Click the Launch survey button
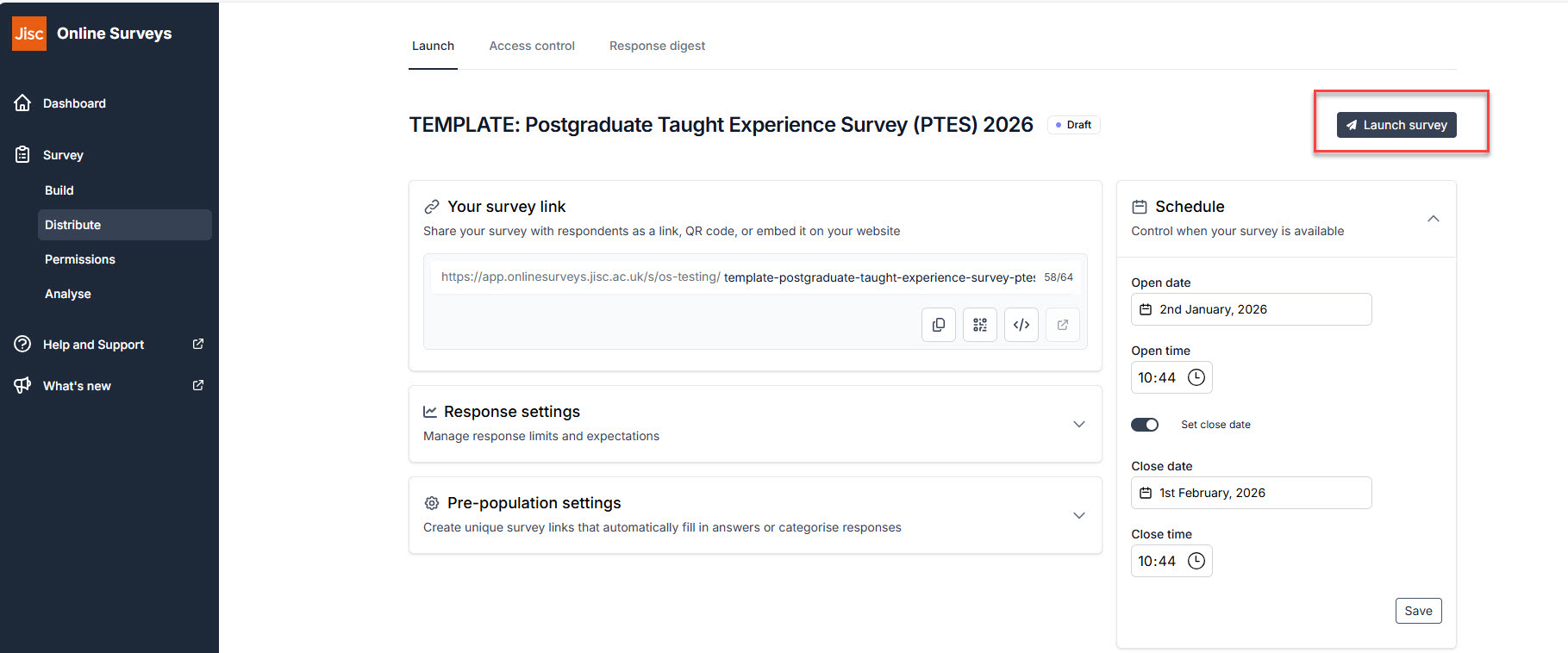Image resolution: width=1568 pixels, height=653 pixels. click(1396, 125)
